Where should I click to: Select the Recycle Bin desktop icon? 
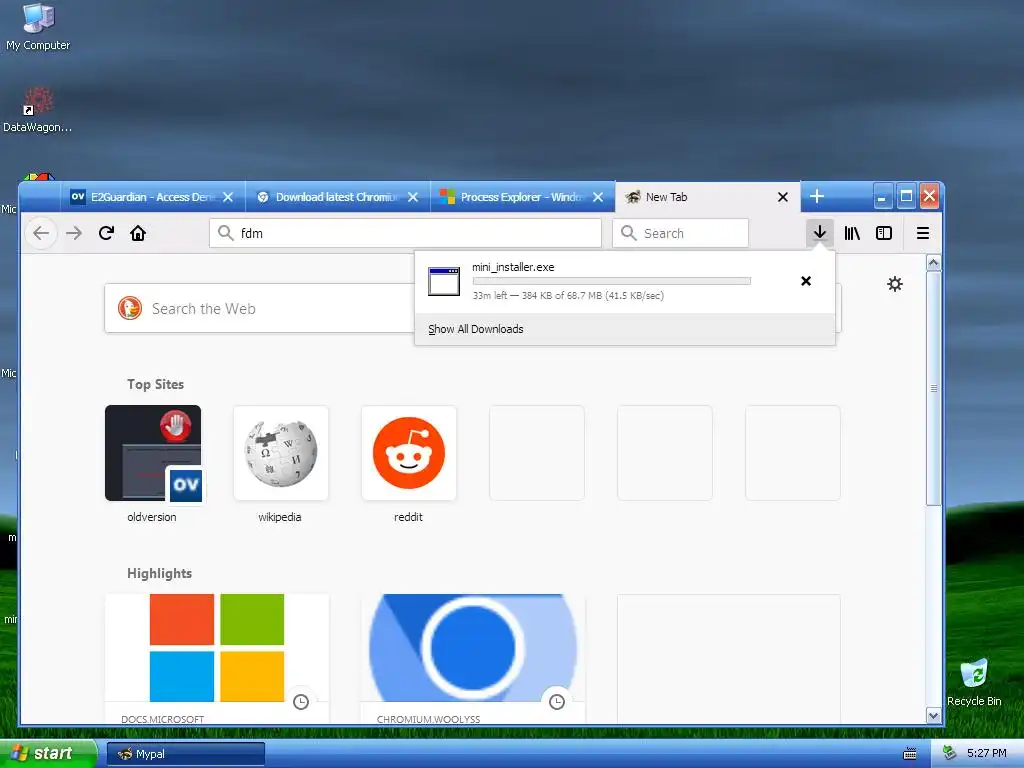(x=974, y=682)
